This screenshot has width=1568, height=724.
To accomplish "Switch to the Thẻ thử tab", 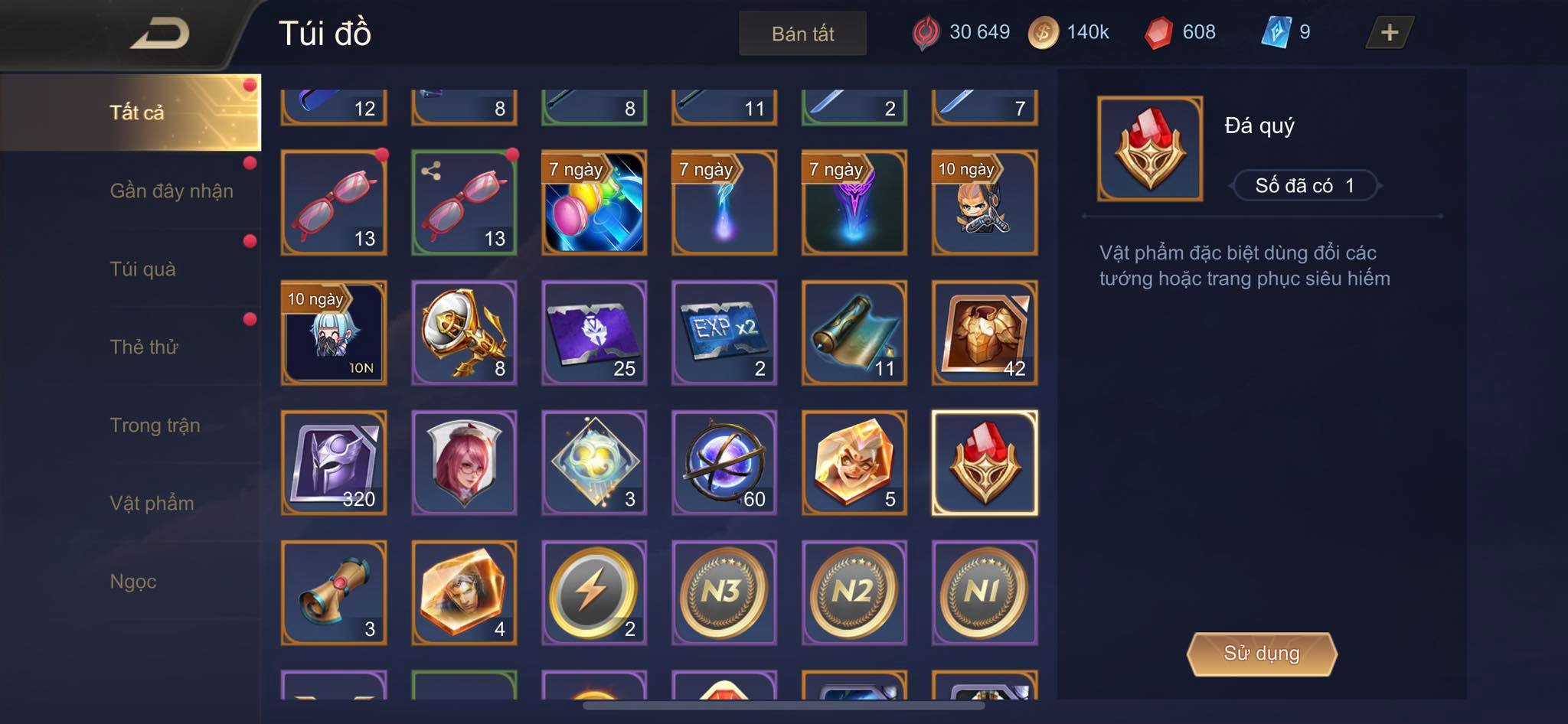I will [x=144, y=347].
